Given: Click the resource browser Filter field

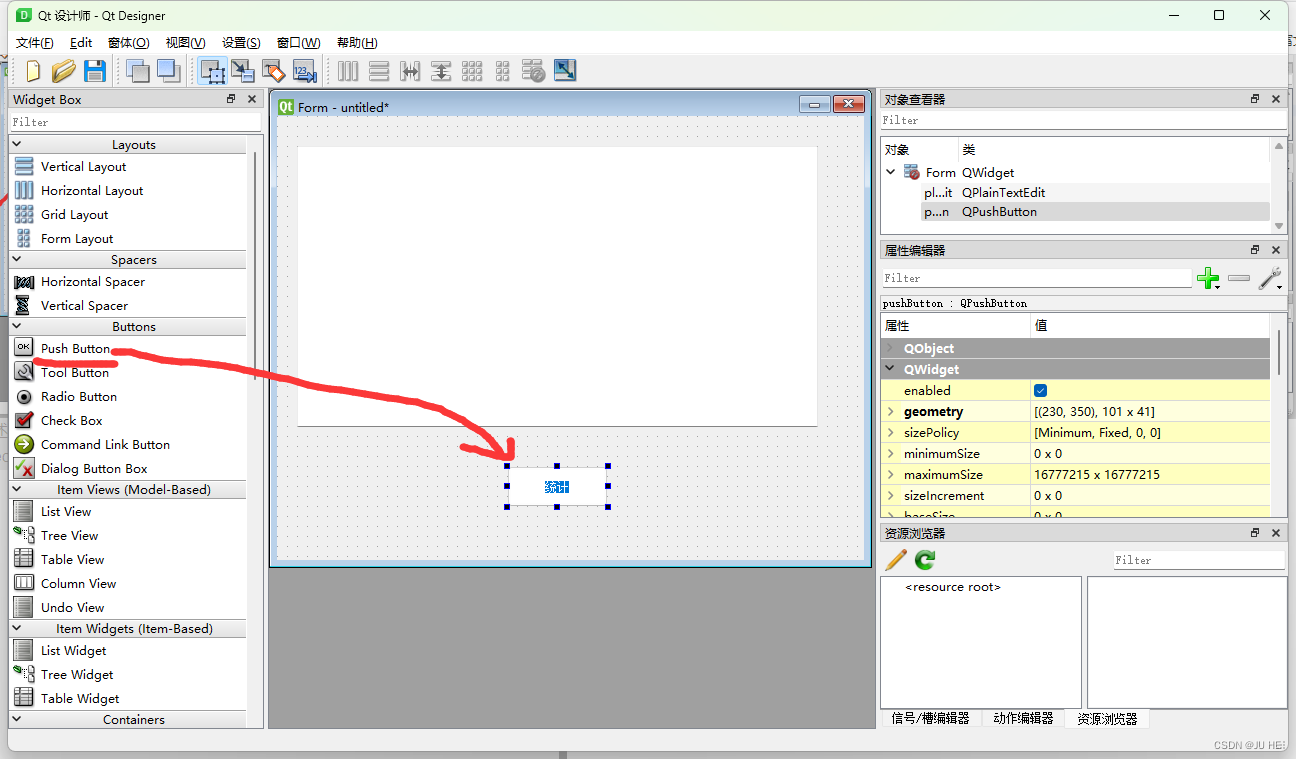Looking at the screenshot, I should 1199,560.
